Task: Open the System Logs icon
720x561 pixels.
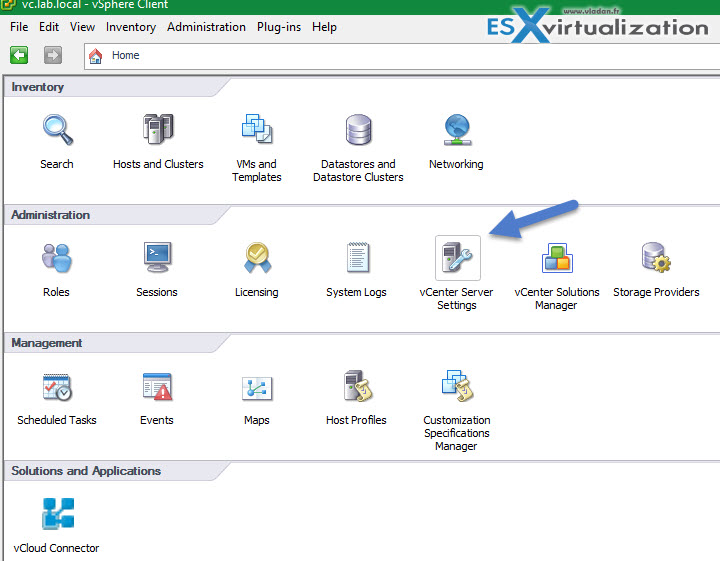Action: (x=358, y=257)
